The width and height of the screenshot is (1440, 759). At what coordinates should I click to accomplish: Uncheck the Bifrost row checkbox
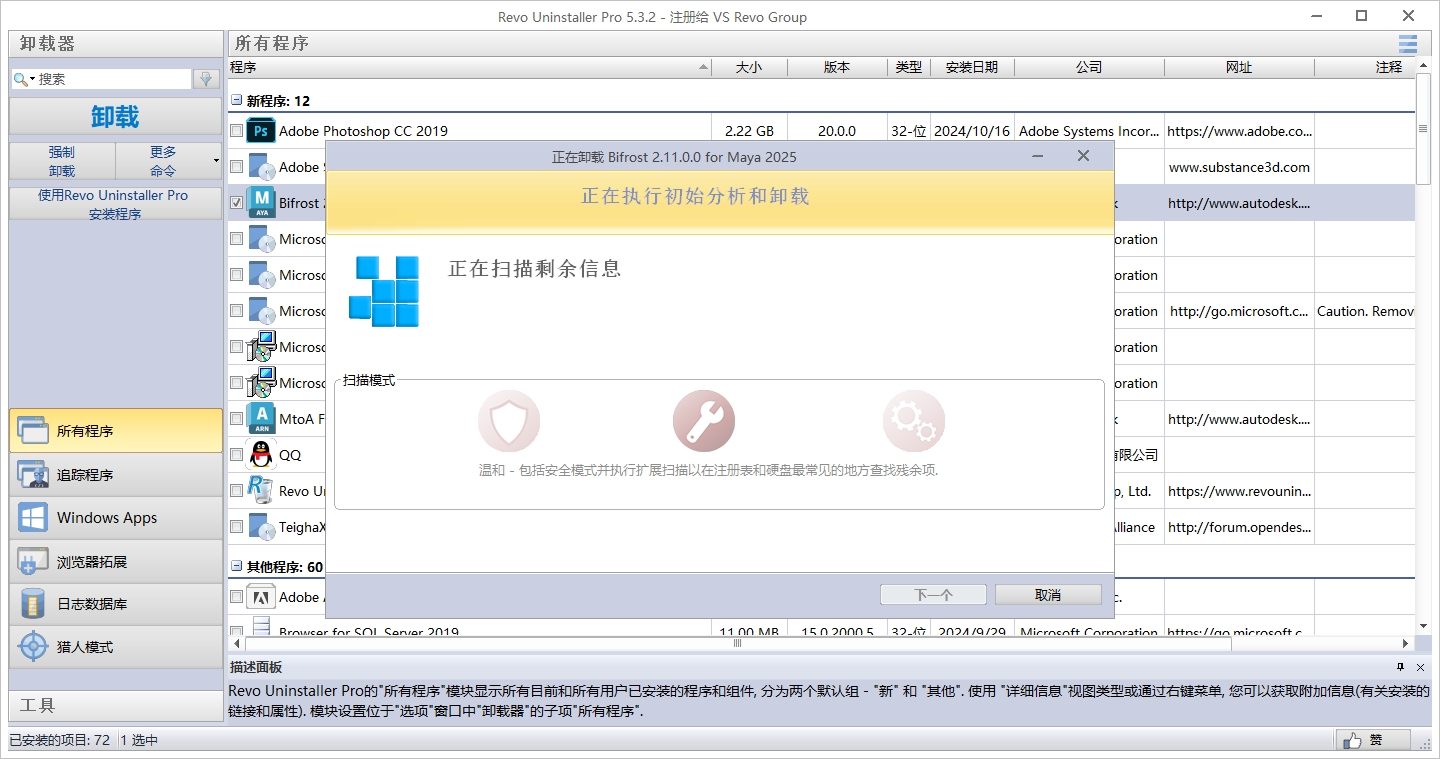pyautogui.click(x=236, y=203)
